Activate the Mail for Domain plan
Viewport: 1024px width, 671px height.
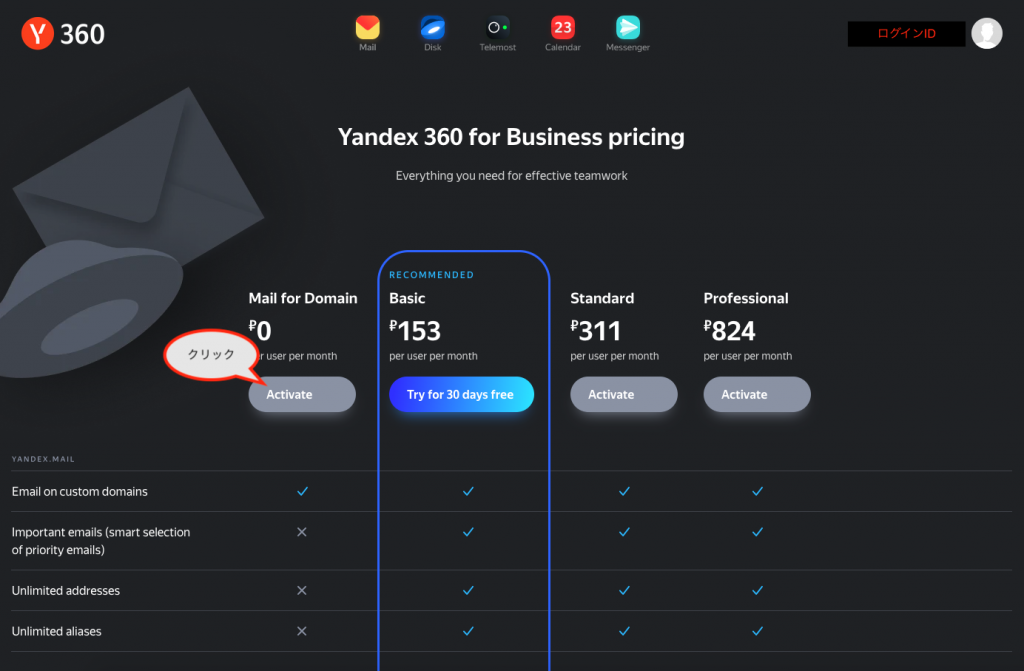tap(302, 394)
